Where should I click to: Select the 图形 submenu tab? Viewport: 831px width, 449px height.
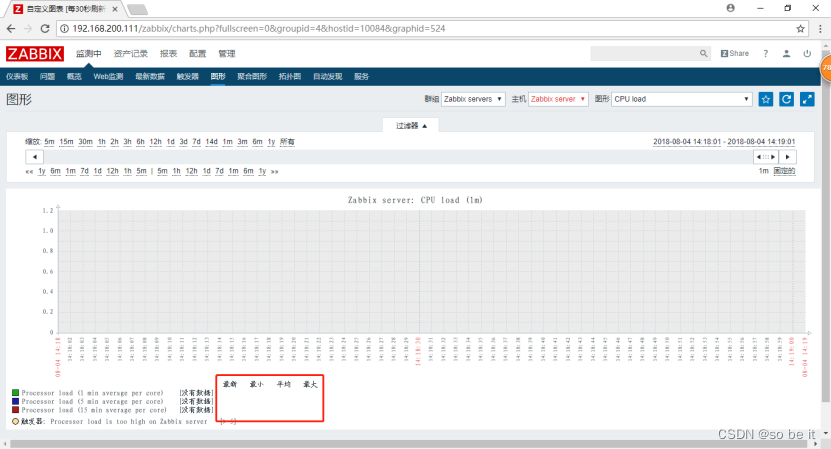click(x=218, y=76)
